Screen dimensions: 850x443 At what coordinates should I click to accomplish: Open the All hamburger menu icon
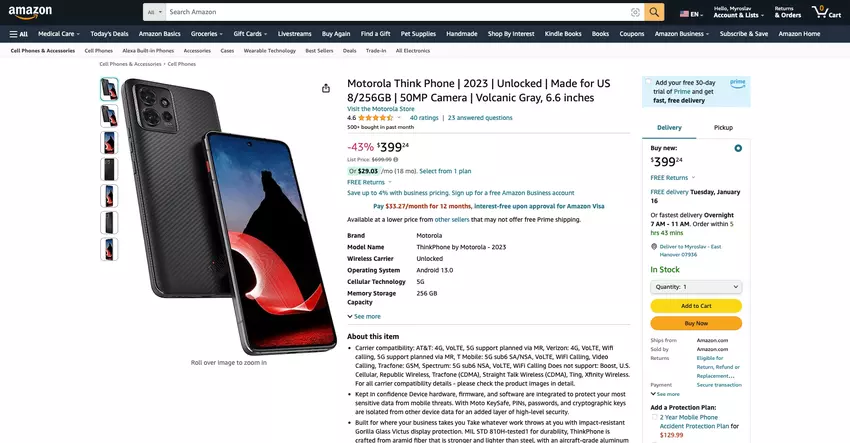[18, 34]
